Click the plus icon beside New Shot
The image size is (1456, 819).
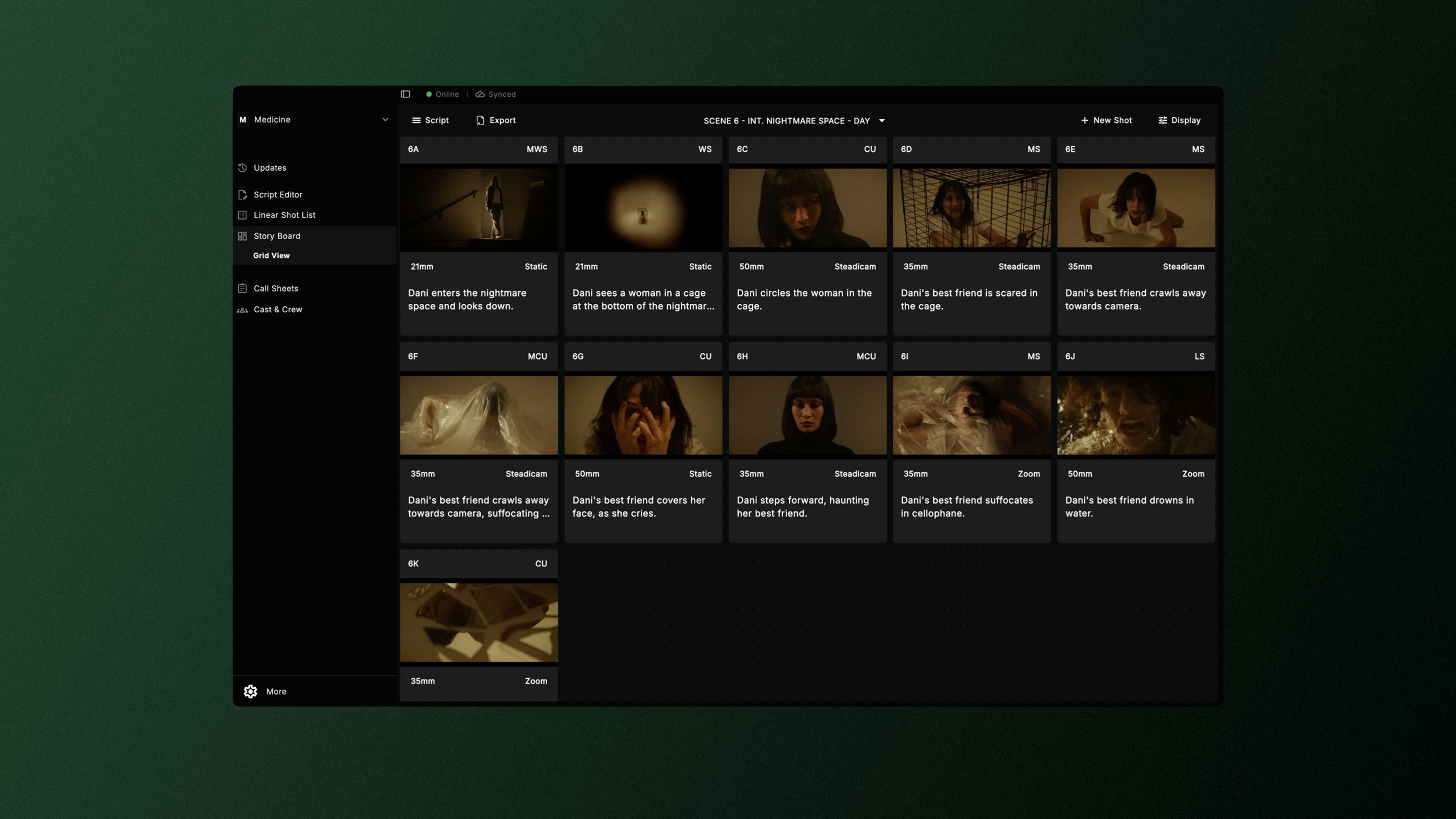click(x=1085, y=121)
